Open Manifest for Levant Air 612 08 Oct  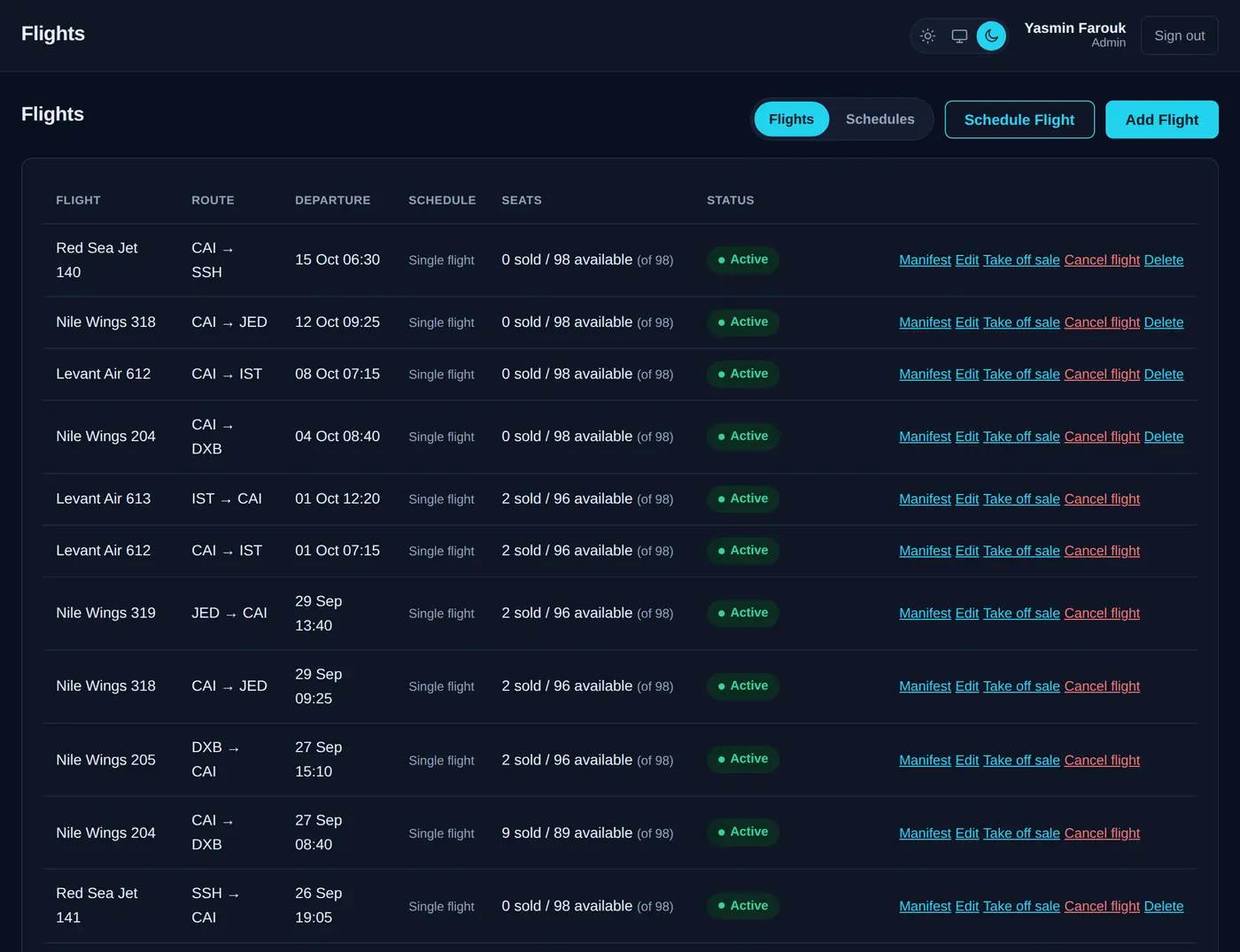(x=925, y=375)
